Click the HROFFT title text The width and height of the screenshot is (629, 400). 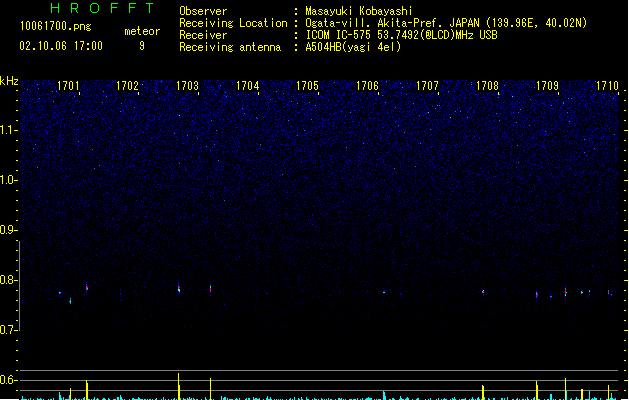[102, 8]
